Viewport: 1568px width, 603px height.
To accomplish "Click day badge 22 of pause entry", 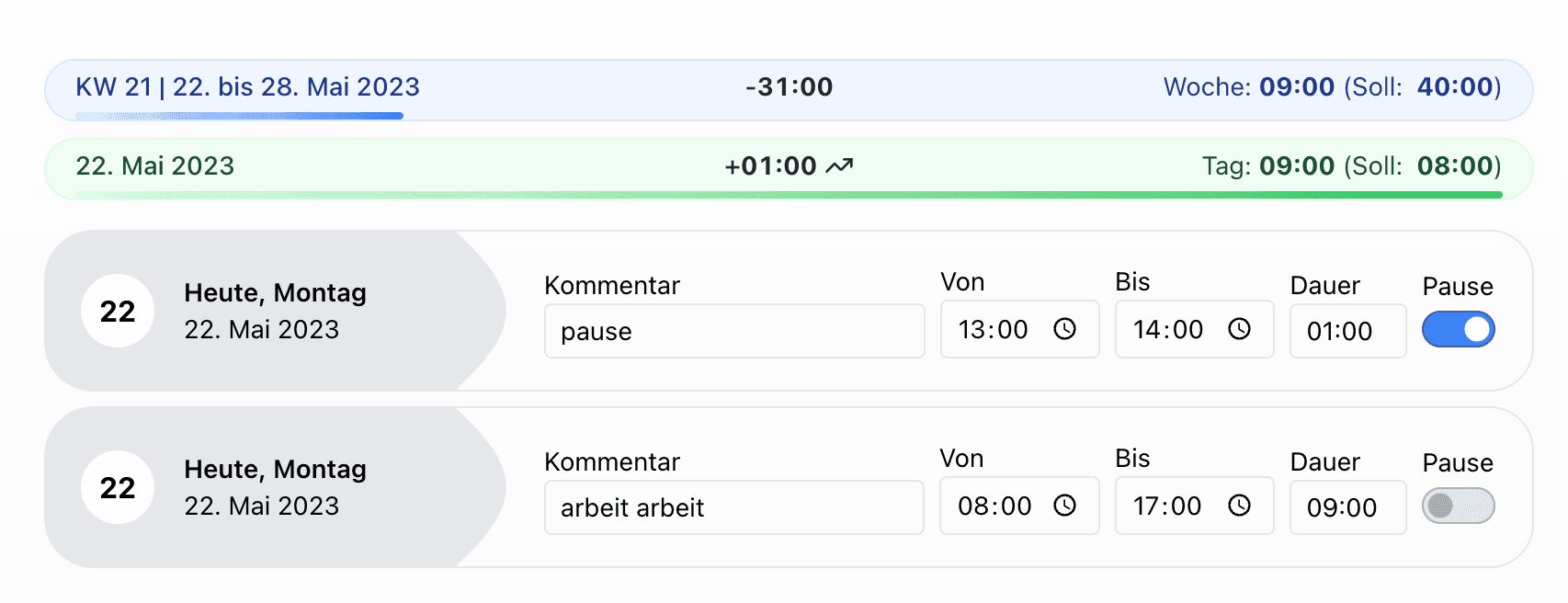I will [x=118, y=312].
